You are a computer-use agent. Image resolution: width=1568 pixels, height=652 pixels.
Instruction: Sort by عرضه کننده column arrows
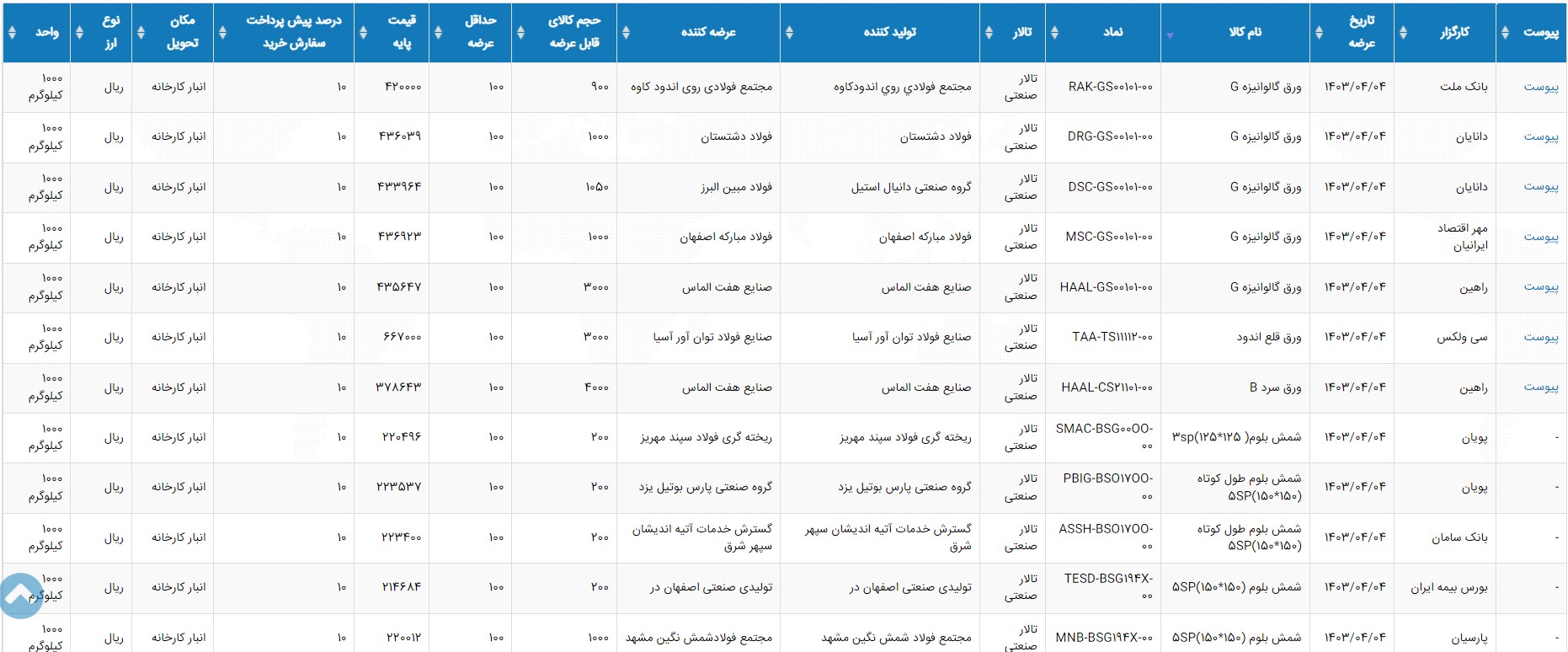626,32
